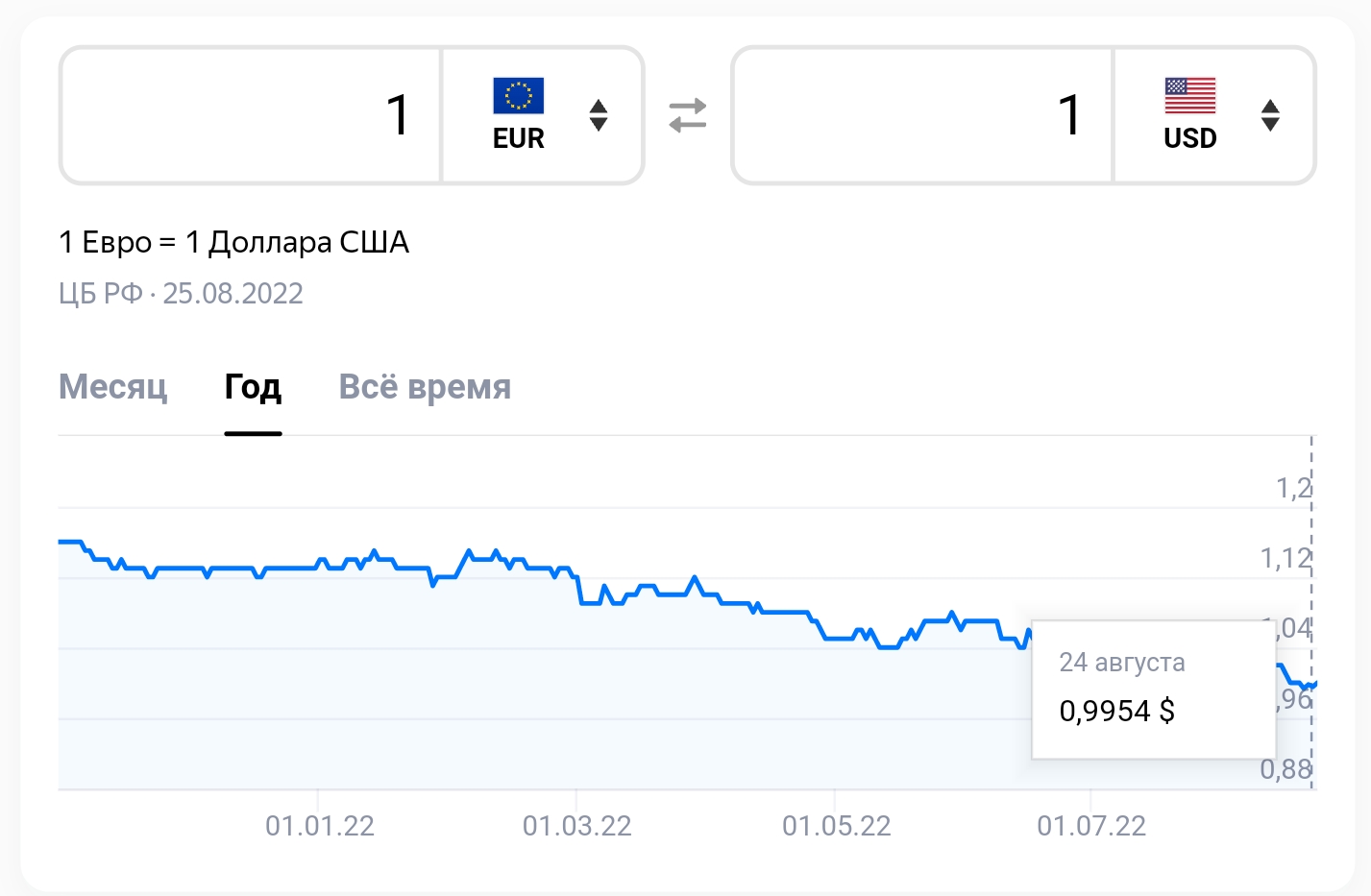The image size is (1371, 896).
Task: Click the dollar amount input field
Action: click(x=923, y=115)
